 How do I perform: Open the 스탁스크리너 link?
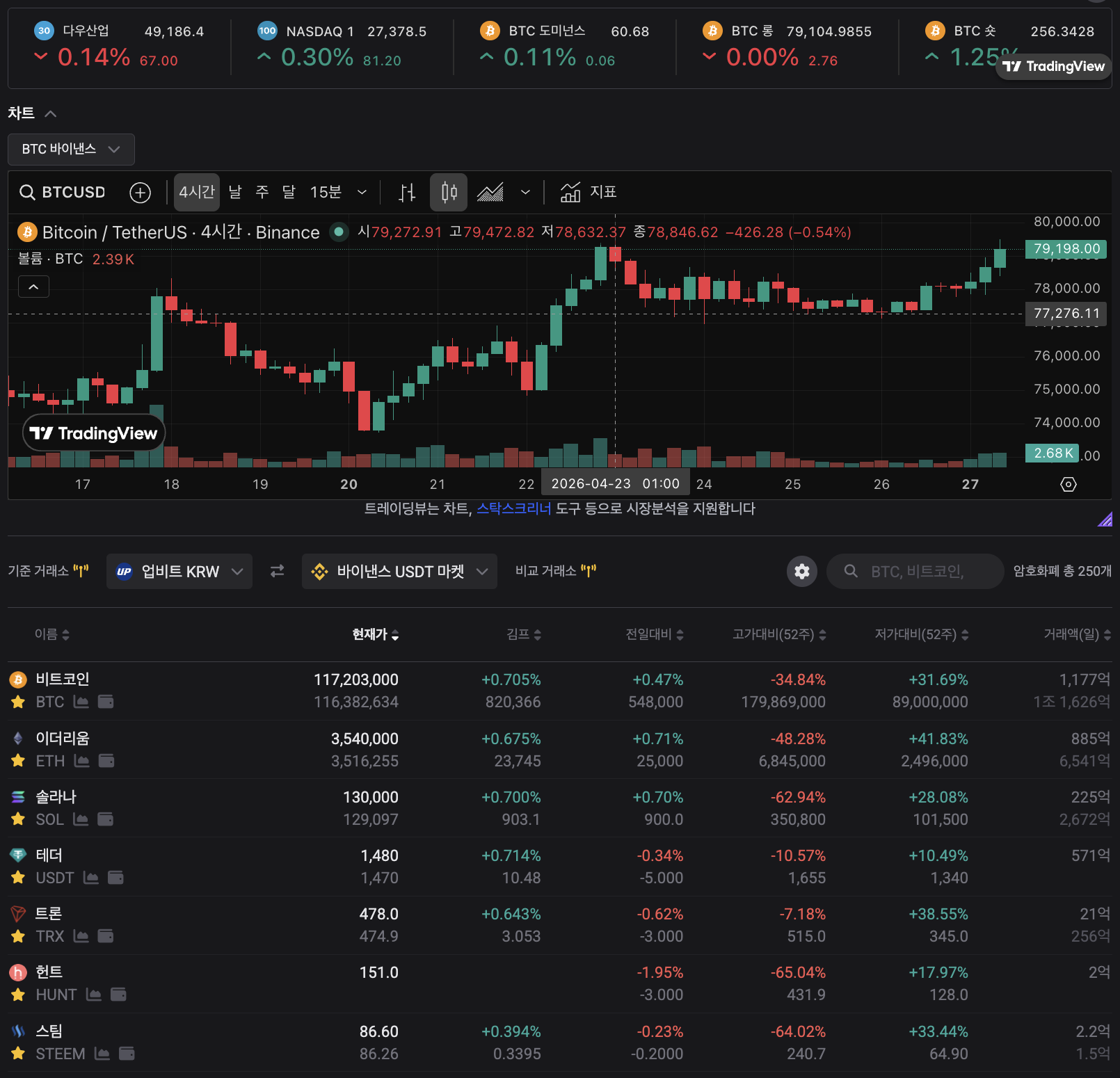click(x=513, y=508)
